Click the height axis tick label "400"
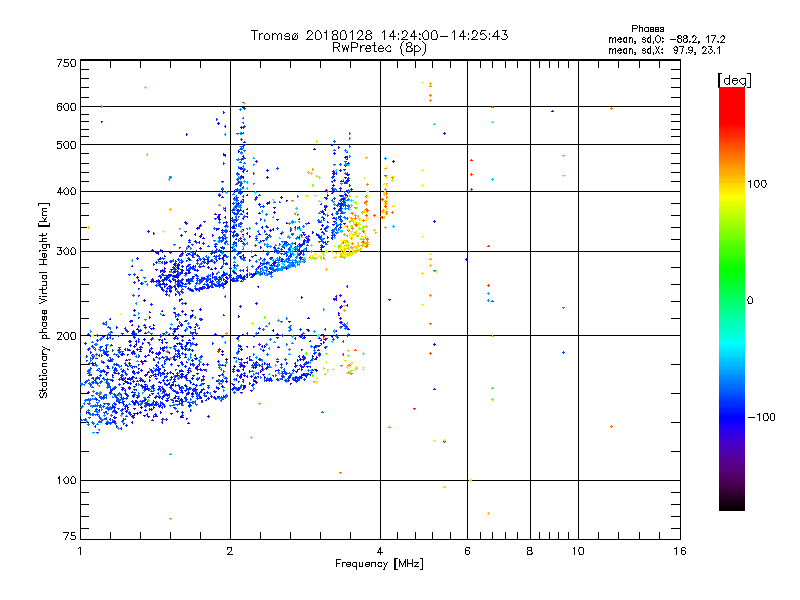800x600 pixels. click(x=66, y=192)
